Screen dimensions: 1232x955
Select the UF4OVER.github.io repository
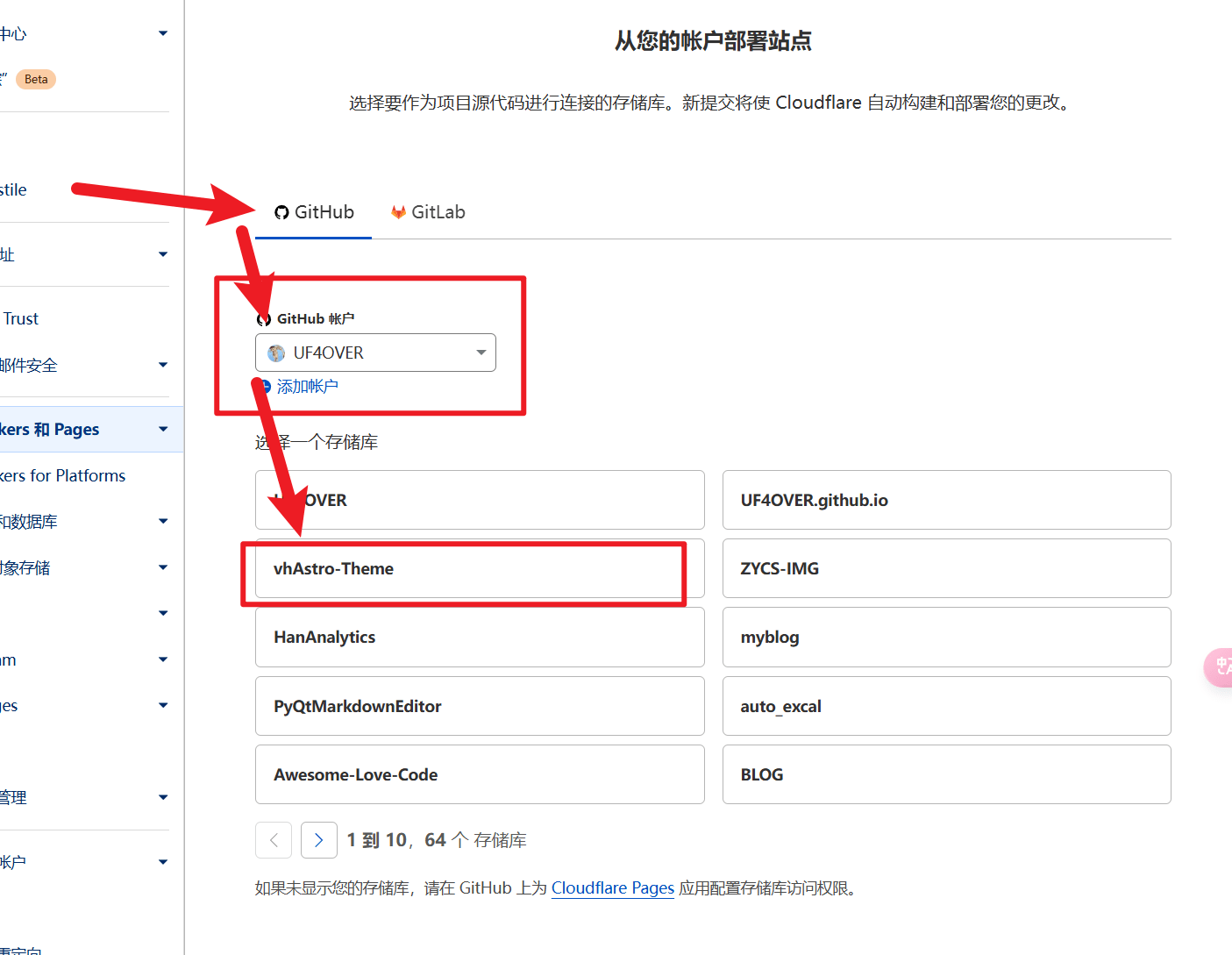(x=946, y=500)
